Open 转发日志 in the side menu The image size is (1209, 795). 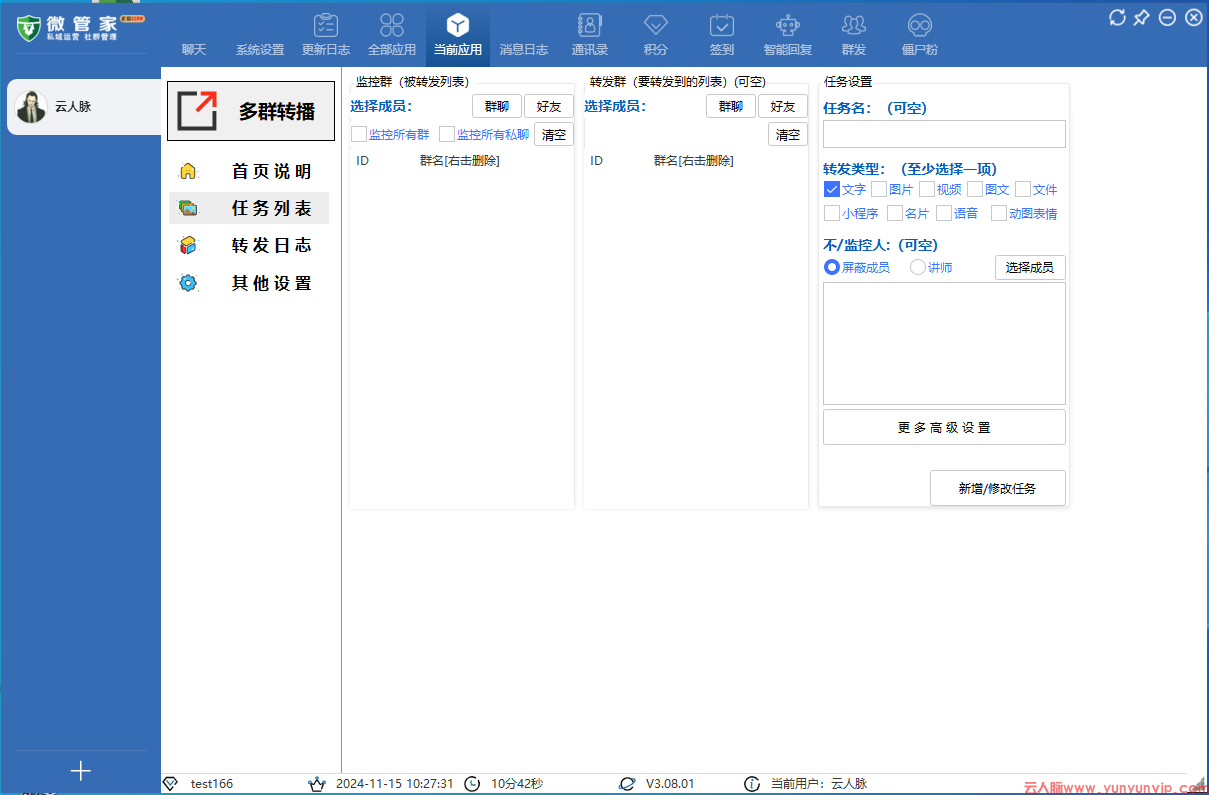271,246
